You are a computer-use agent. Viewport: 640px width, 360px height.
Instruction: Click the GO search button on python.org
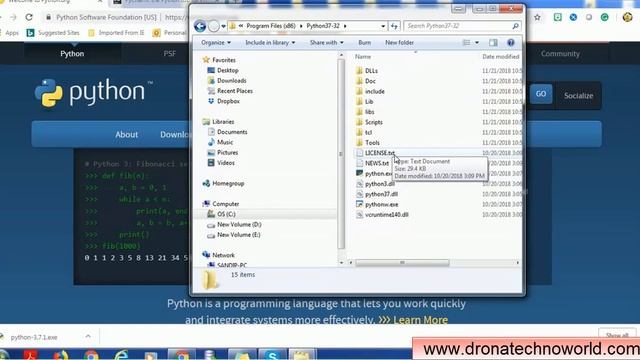pos(541,94)
